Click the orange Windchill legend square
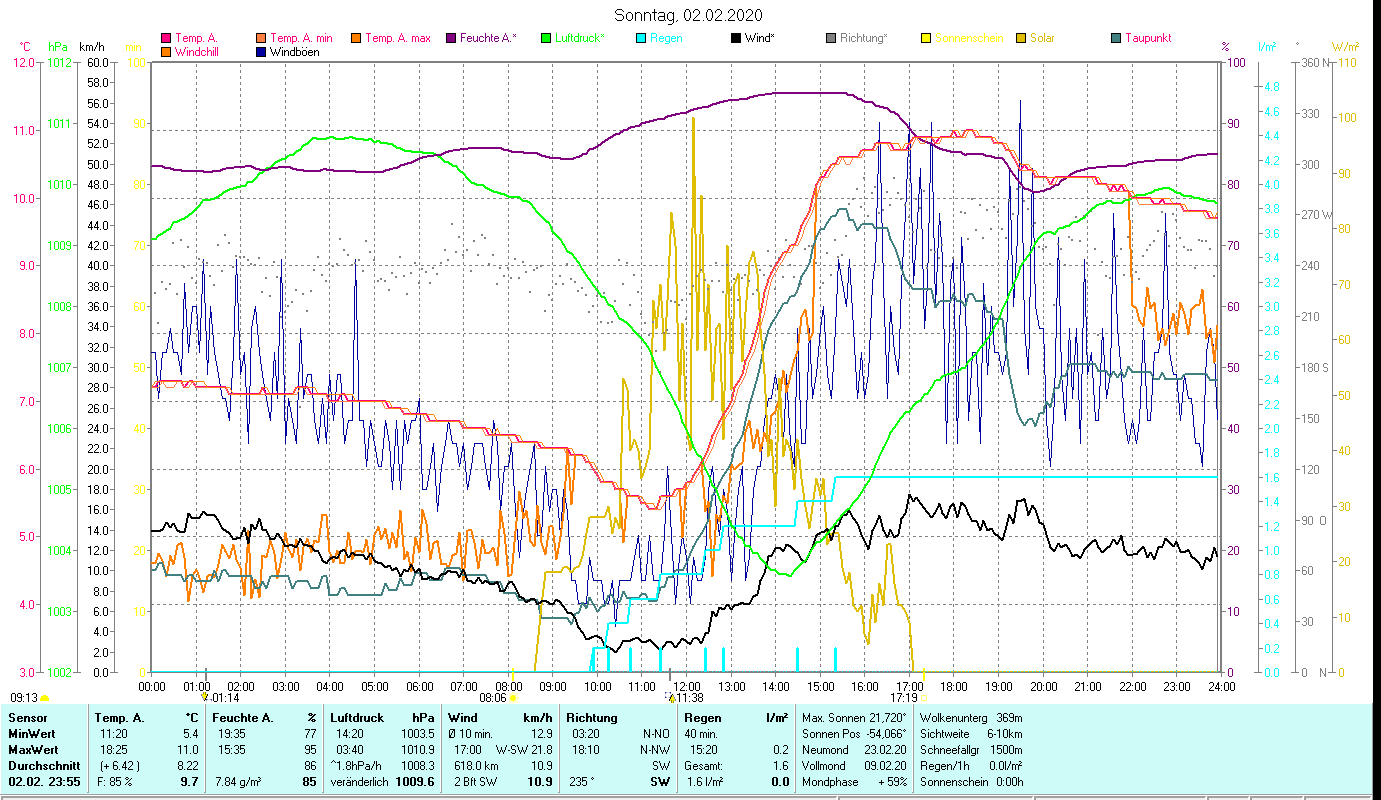The height and width of the screenshot is (800, 1381). (x=166, y=52)
